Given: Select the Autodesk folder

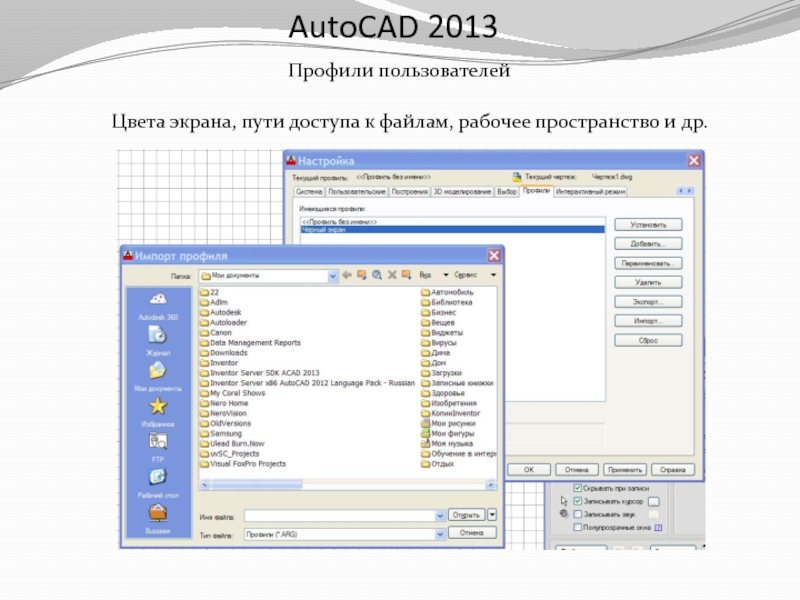Looking at the screenshot, I should coord(220,312).
